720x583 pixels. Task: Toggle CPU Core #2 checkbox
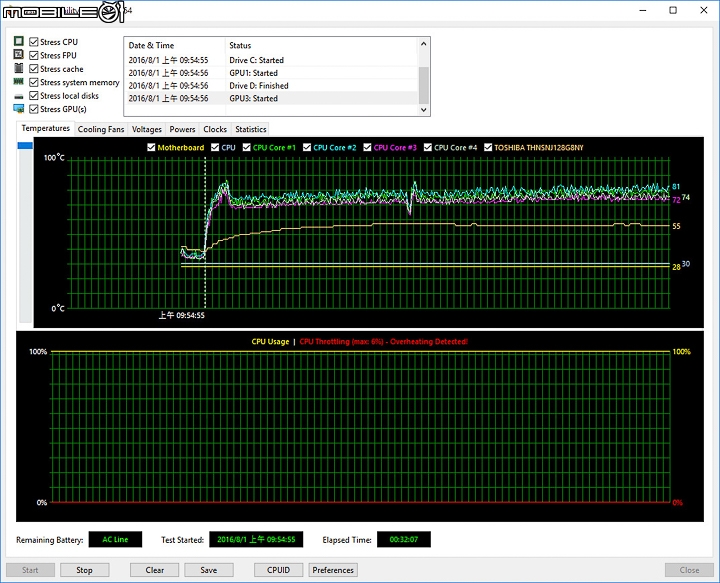(x=307, y=147)
